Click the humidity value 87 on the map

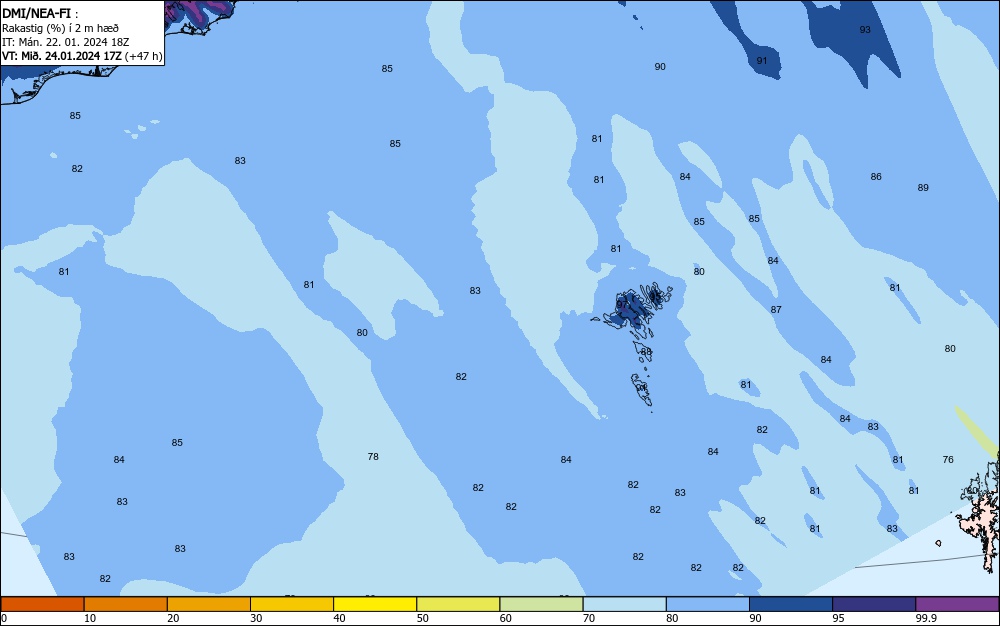tap(776, 309)
